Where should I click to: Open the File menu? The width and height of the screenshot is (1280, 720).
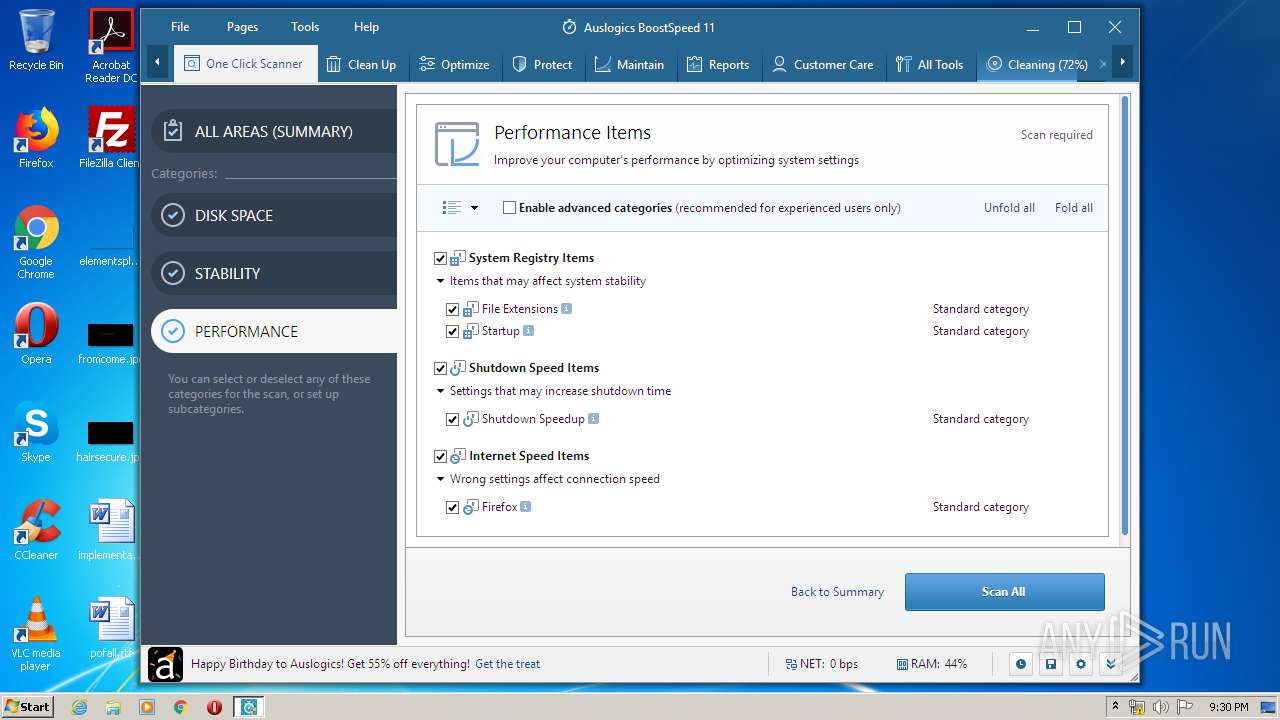pyautogui.click(x=180, y=27)
